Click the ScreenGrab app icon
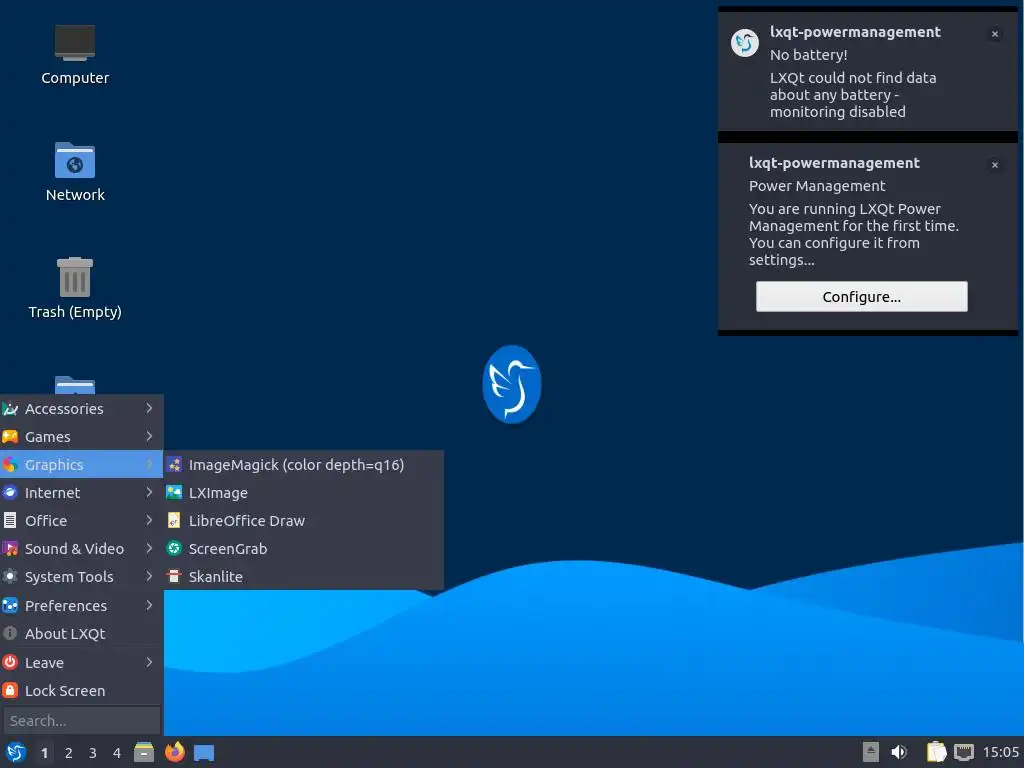This screenshot has height=768, width=1024. [174, 549]
